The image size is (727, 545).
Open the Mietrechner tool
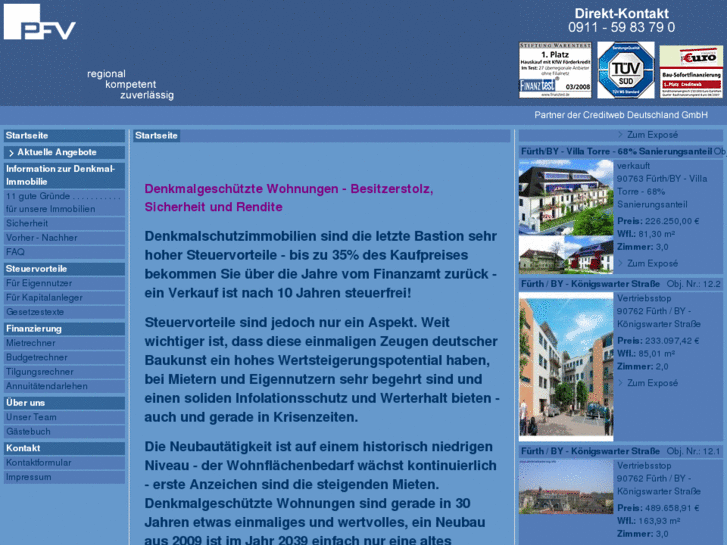pyautogui.click(x=64, y=343)
